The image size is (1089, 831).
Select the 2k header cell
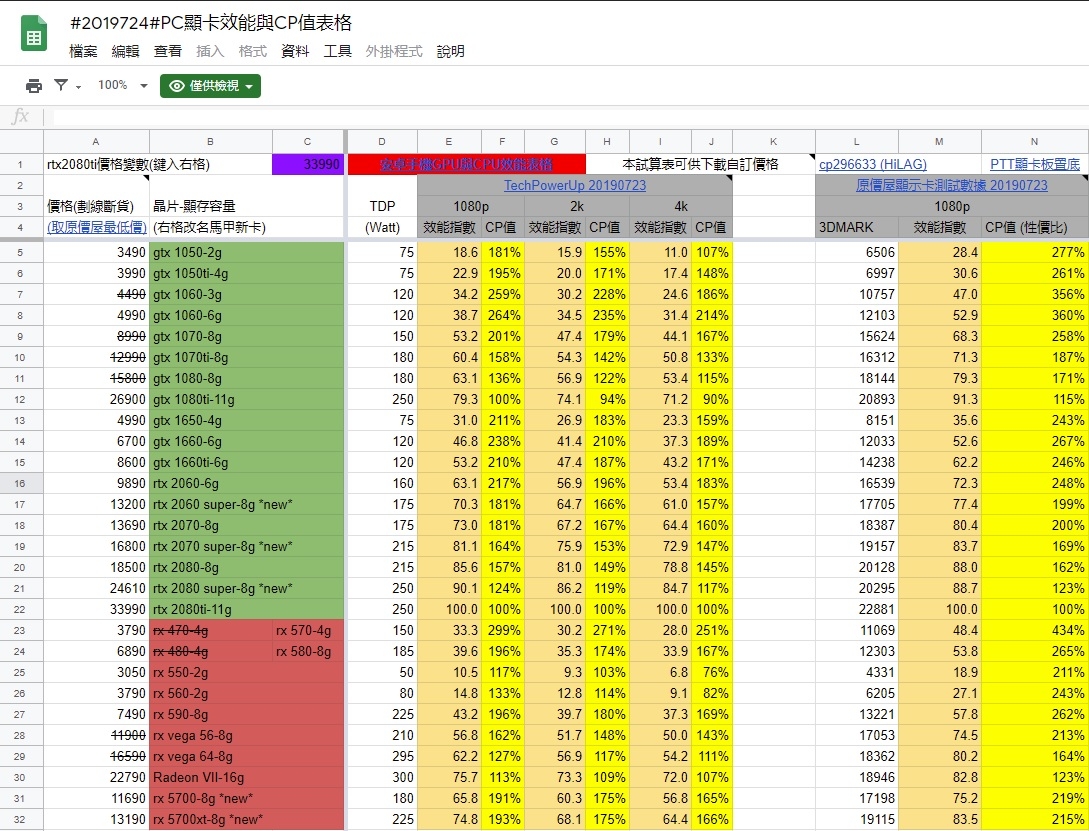point(576,206)
